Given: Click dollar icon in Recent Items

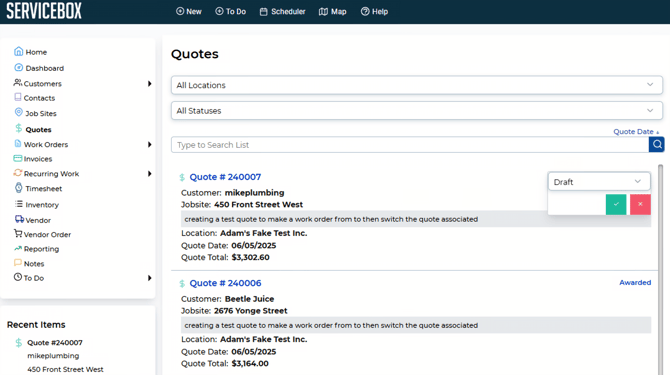Looking at the screenshot, I should click(x=18, y=343).
